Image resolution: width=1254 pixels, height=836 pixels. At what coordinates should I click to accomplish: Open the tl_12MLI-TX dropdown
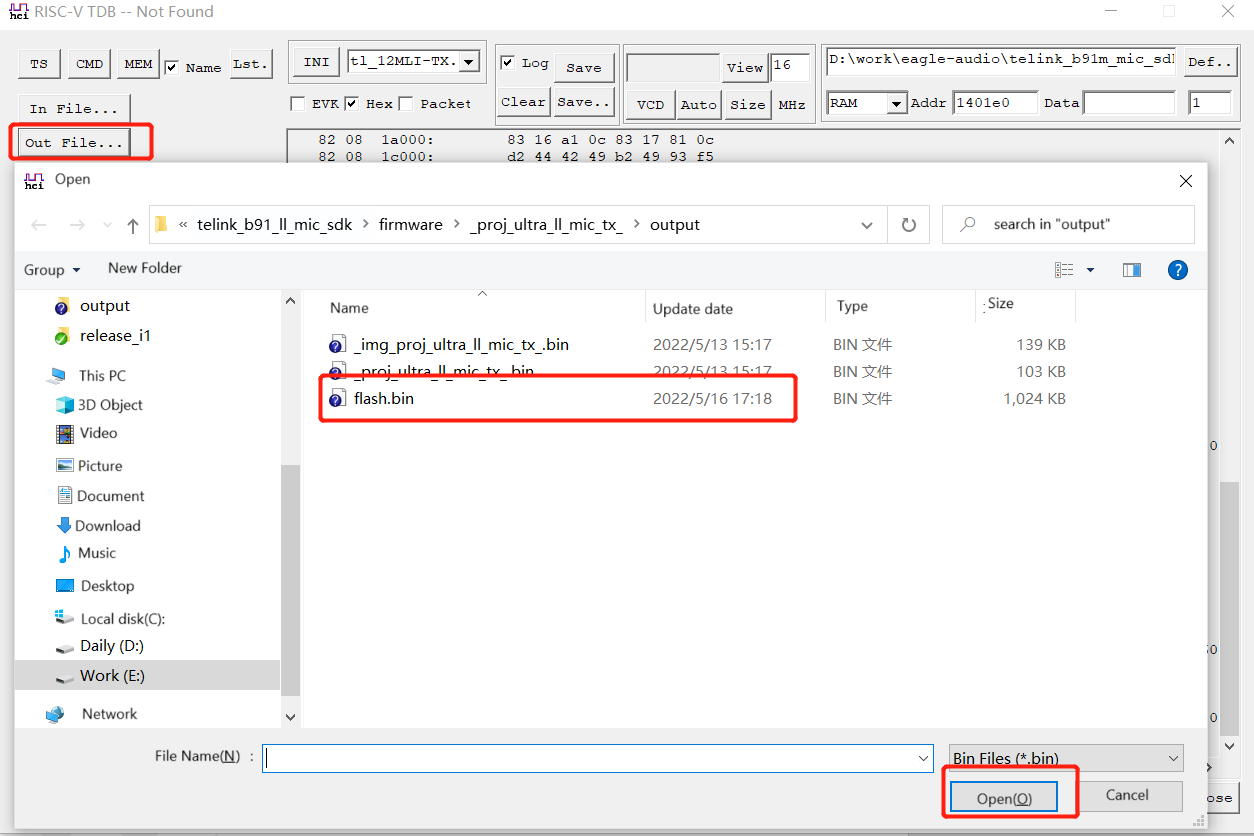(x=467, y=61)
